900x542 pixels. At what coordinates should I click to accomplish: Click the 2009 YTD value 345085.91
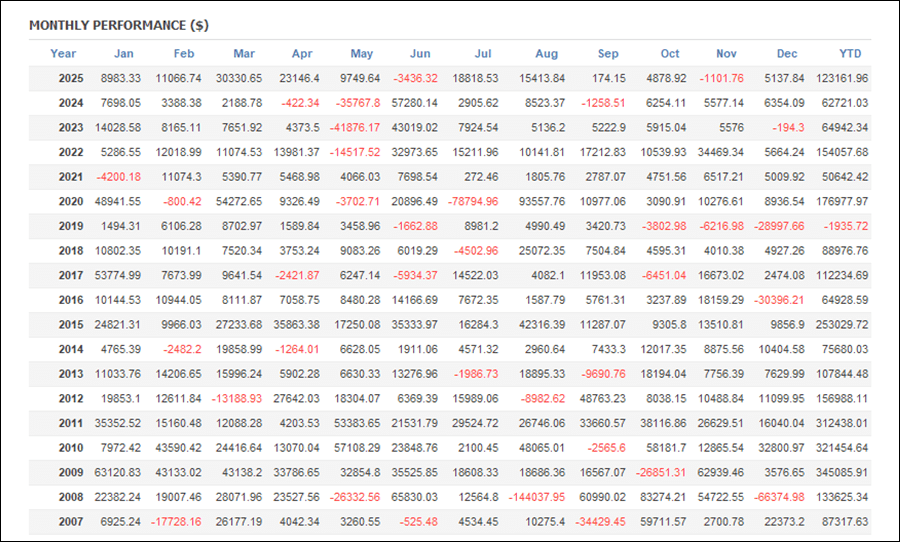(840, 473)
